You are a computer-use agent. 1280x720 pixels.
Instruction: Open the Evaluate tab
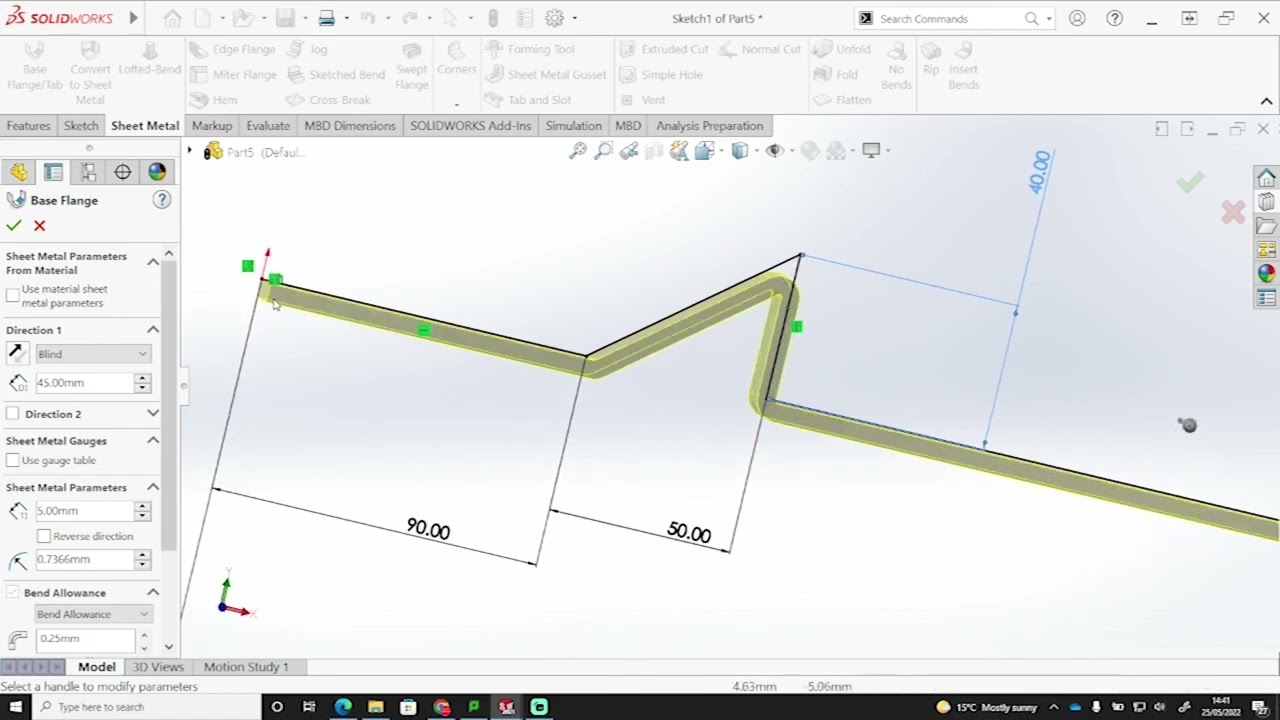click(268, 126)
